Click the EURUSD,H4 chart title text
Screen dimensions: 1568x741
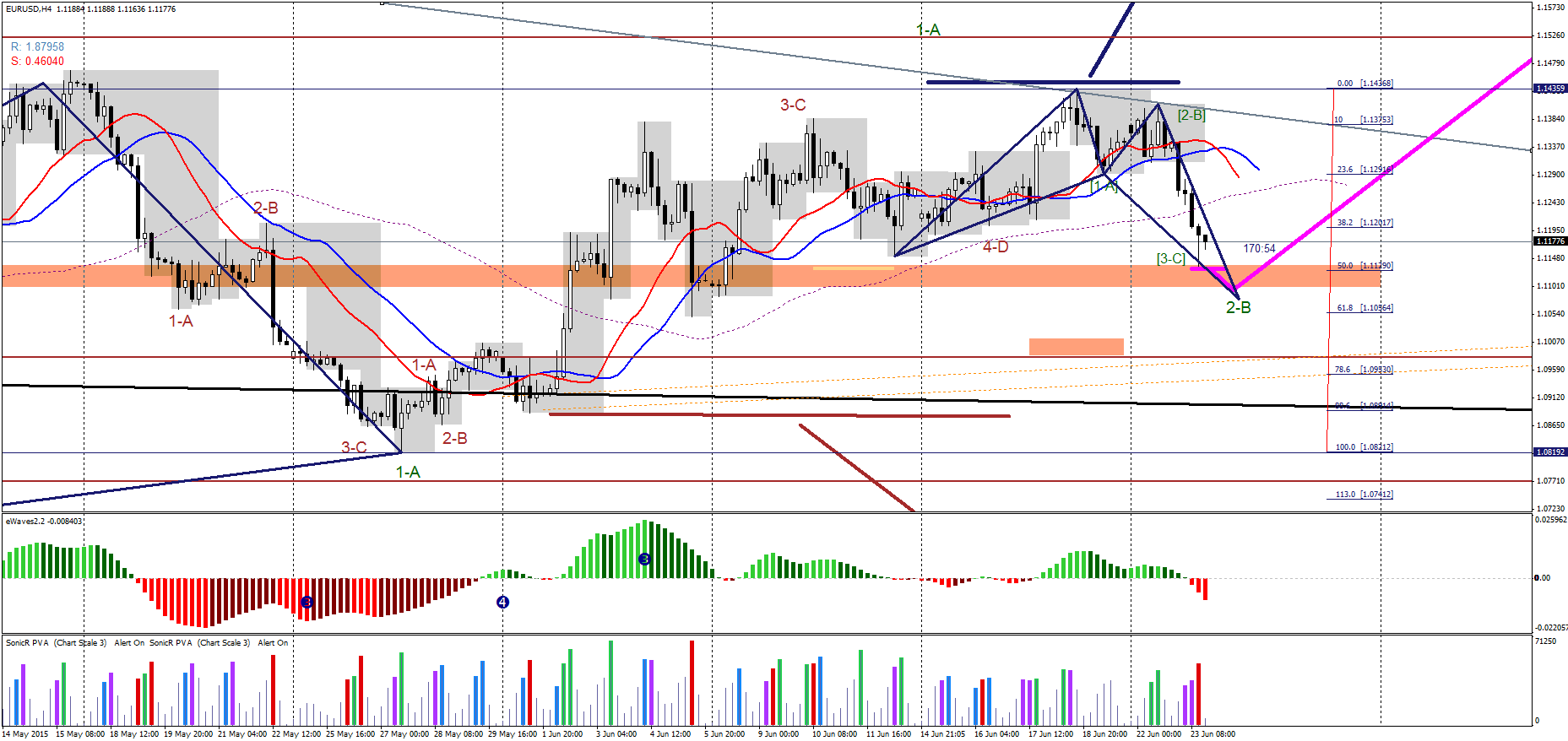pyautogui.click(x=28, y=8)
